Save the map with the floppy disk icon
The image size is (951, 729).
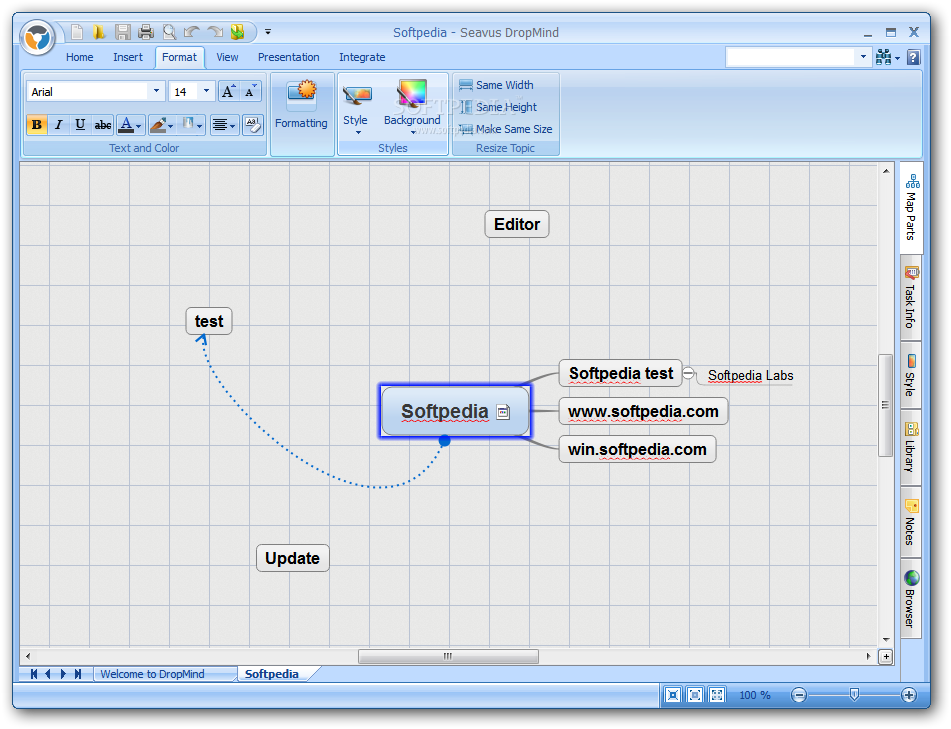[x=123, y=32]
